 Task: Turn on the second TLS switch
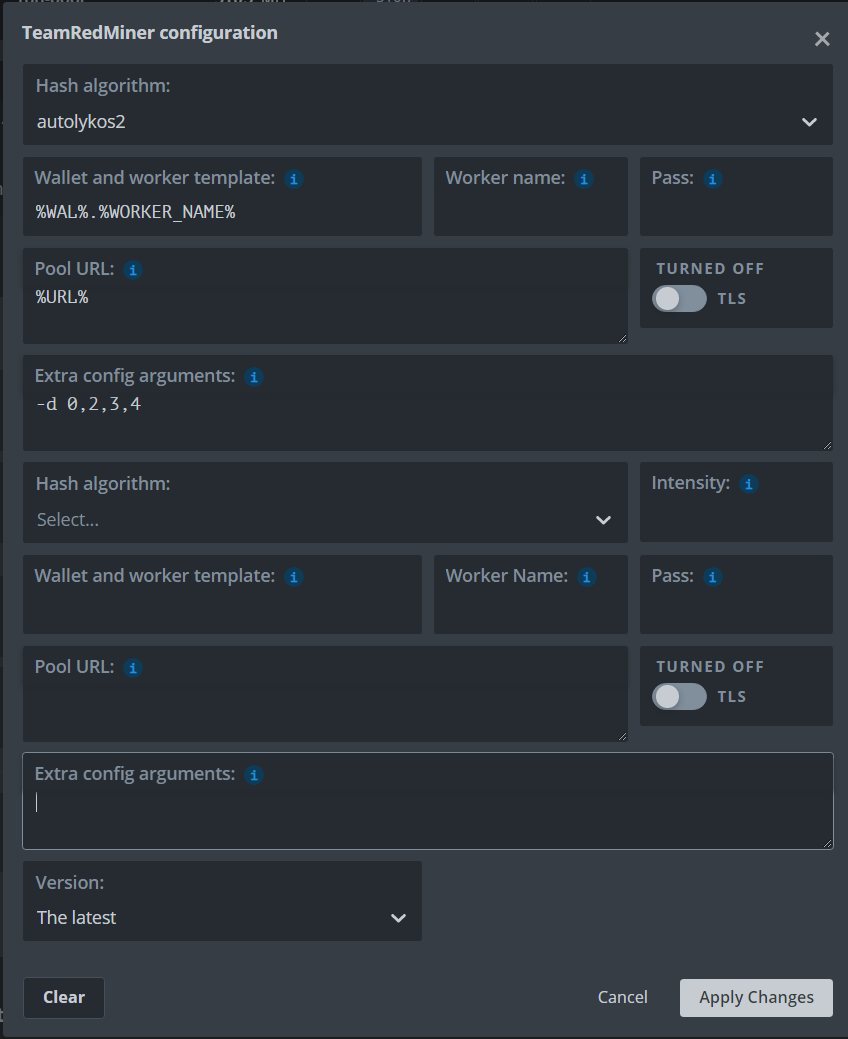(x=679, y=696)
